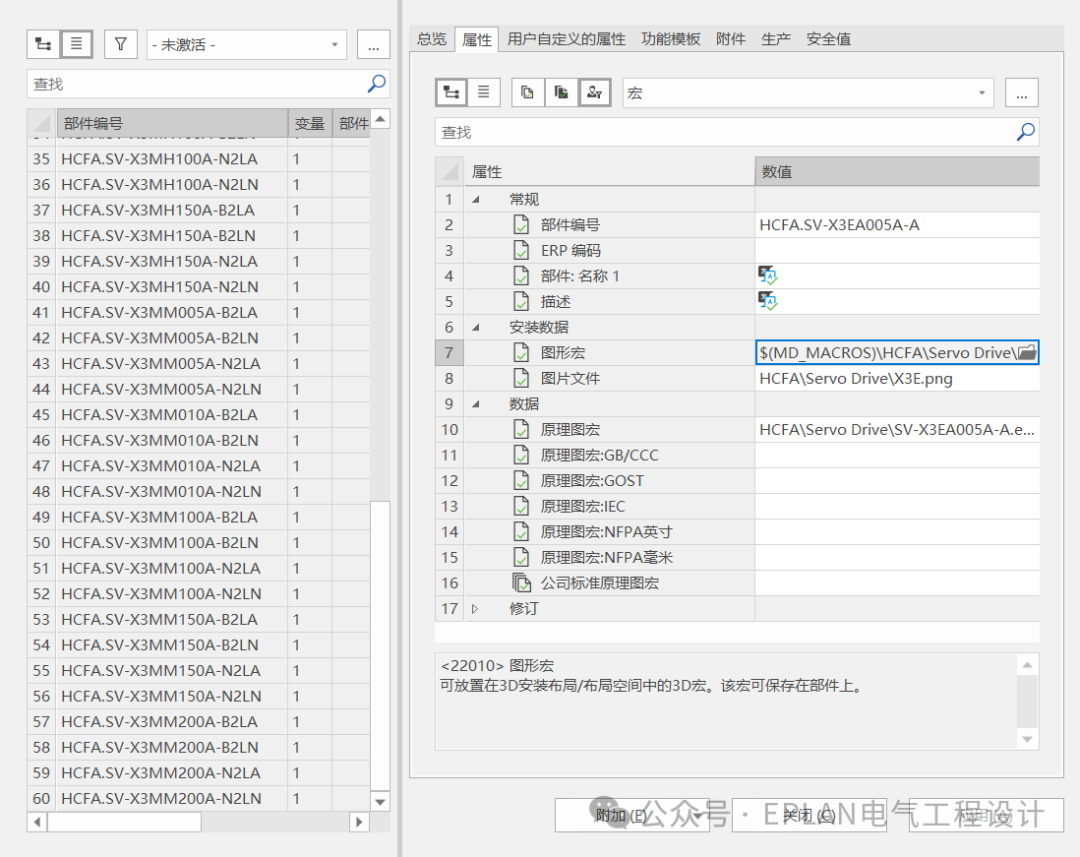Screen dimensions: 1080x857
Task: Click the copy properties icon
Action: pyautogui.click(x=528, y=92)
